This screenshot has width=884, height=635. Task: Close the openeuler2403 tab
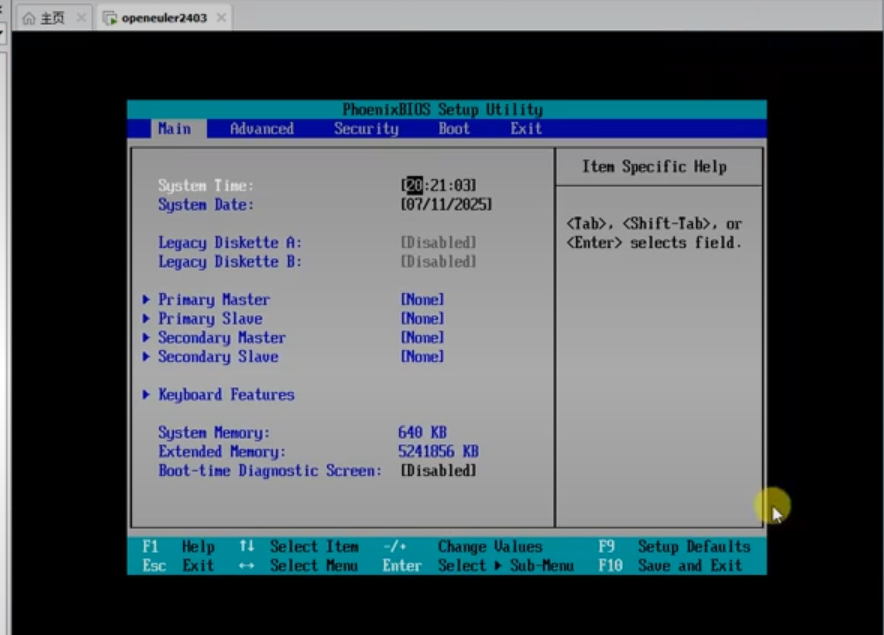tap(222, 17)
